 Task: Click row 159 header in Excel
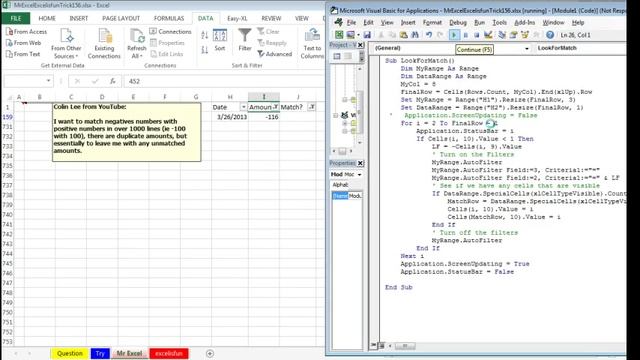coord(8,117)
